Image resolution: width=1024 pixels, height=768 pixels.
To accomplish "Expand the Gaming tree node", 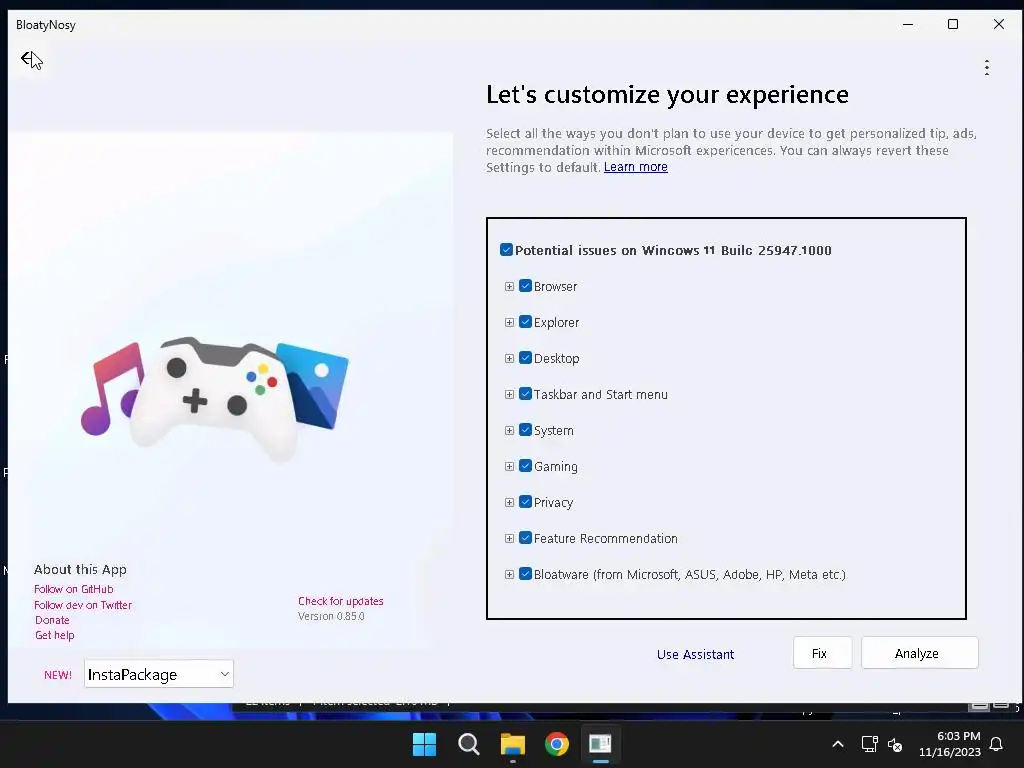I will 509,466.
